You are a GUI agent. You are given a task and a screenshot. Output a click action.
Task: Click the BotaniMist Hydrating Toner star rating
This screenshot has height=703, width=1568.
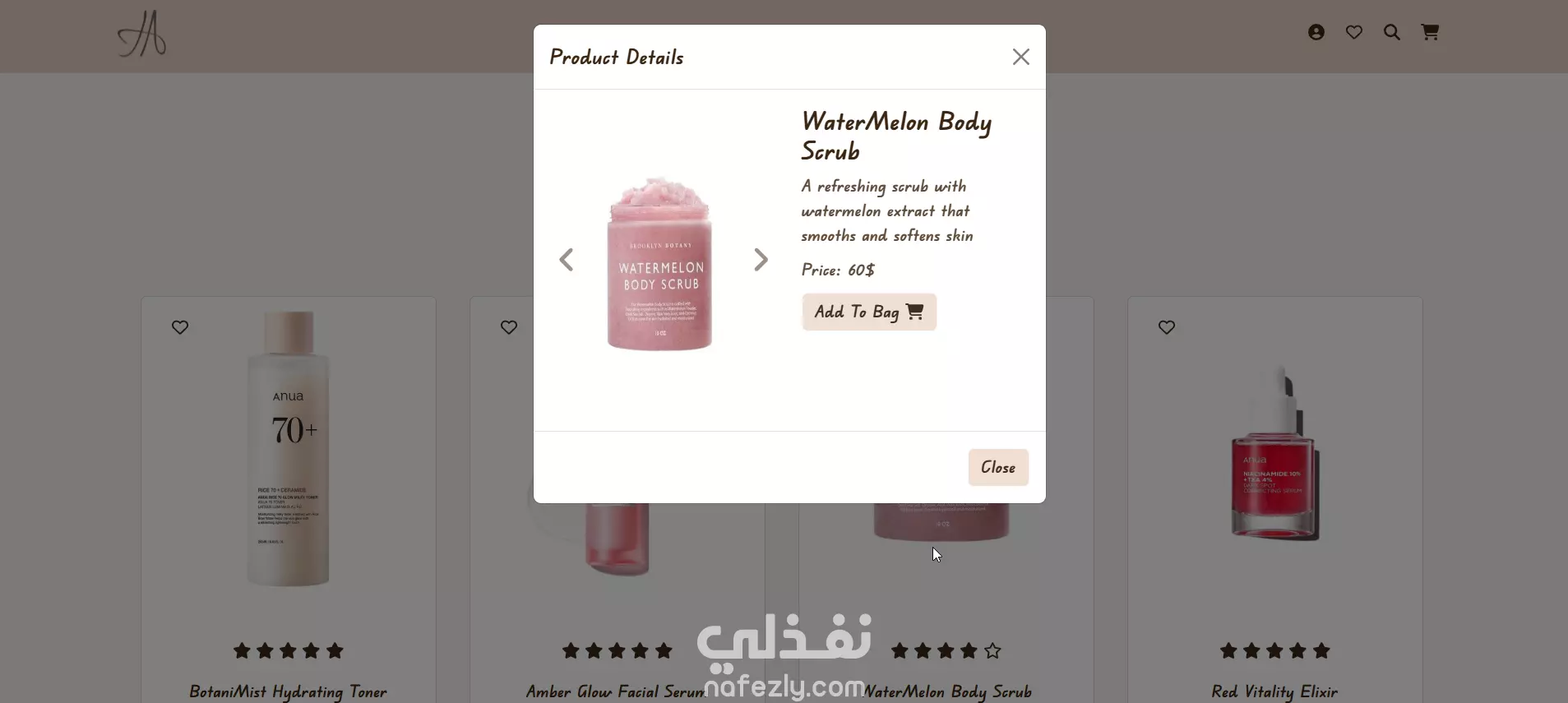coord(289,651)
